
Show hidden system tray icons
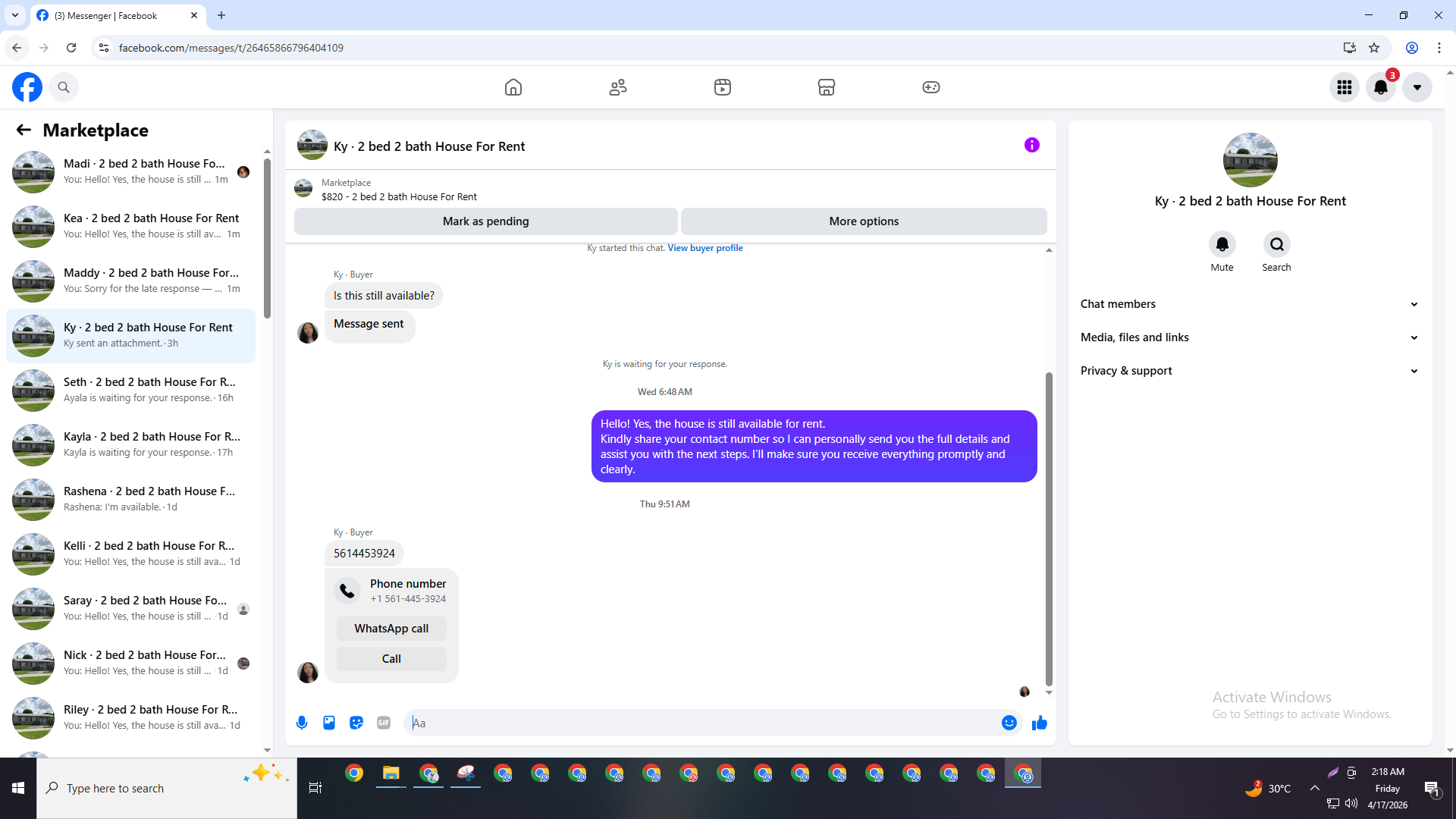tap(1315, 788)
